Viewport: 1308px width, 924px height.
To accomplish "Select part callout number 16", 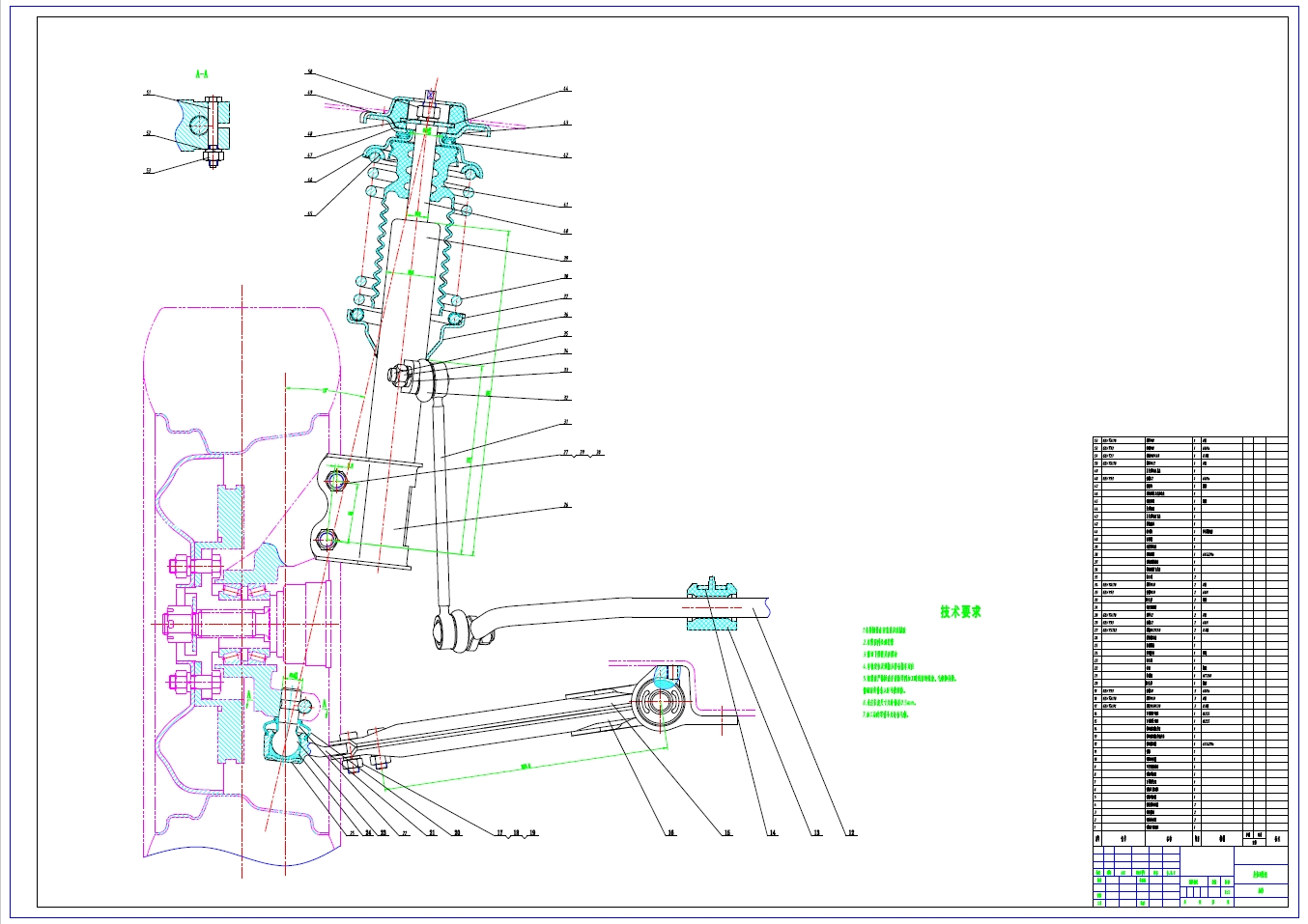I will (x=669, y=832).
